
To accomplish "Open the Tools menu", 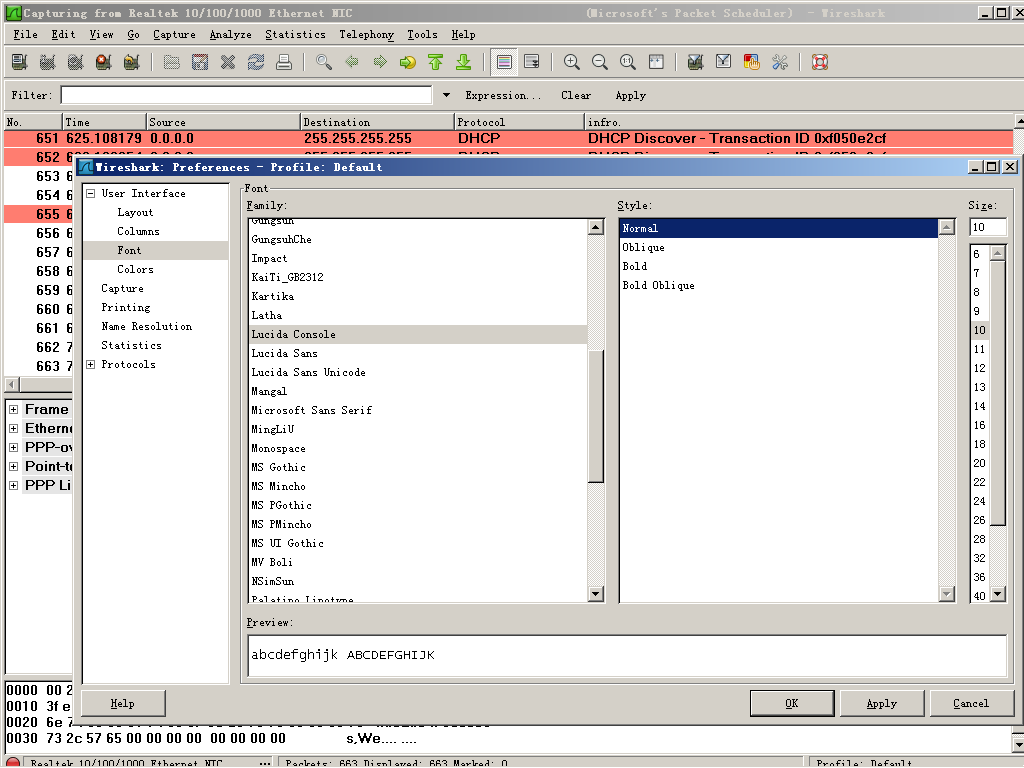I will point(423,35).
